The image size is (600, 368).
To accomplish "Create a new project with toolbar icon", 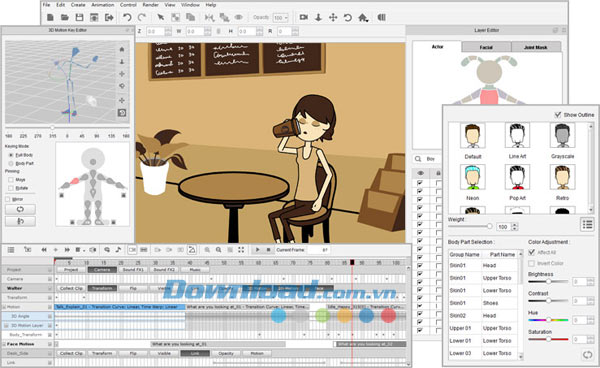I will pos(50,18).
